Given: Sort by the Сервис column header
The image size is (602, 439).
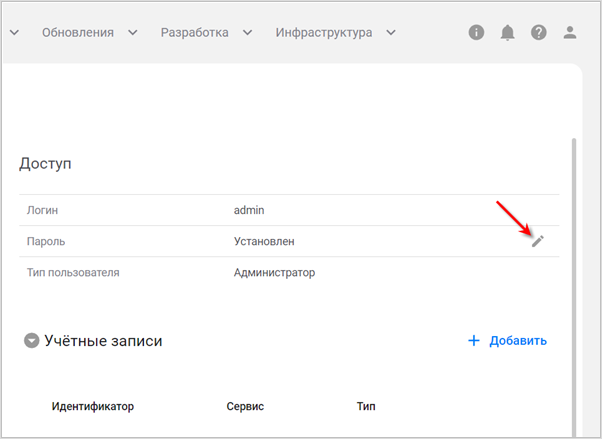Looking at the screenshot, I should click(x=245, y=406).
